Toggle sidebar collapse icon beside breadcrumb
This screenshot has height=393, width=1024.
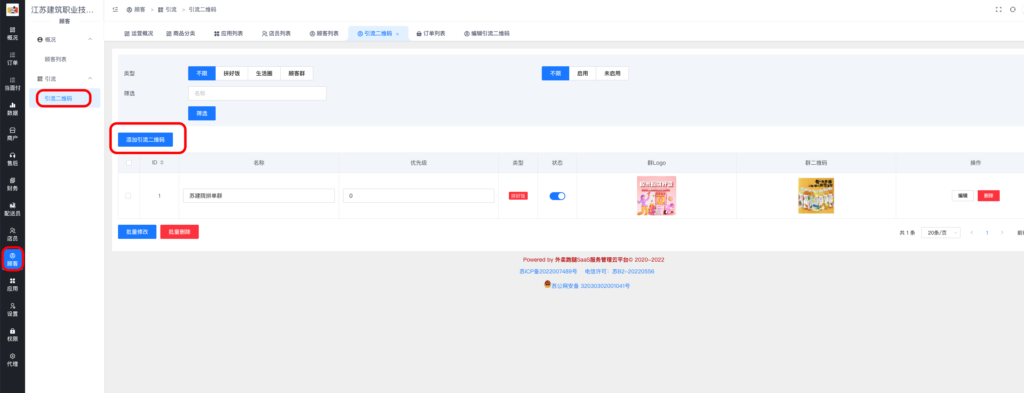coord(115,10)
